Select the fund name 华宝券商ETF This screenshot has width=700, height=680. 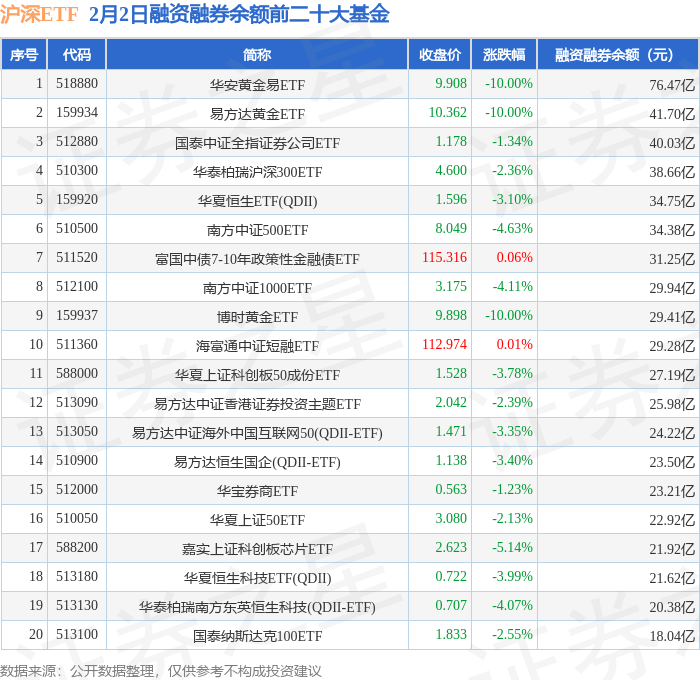(257, 491)
